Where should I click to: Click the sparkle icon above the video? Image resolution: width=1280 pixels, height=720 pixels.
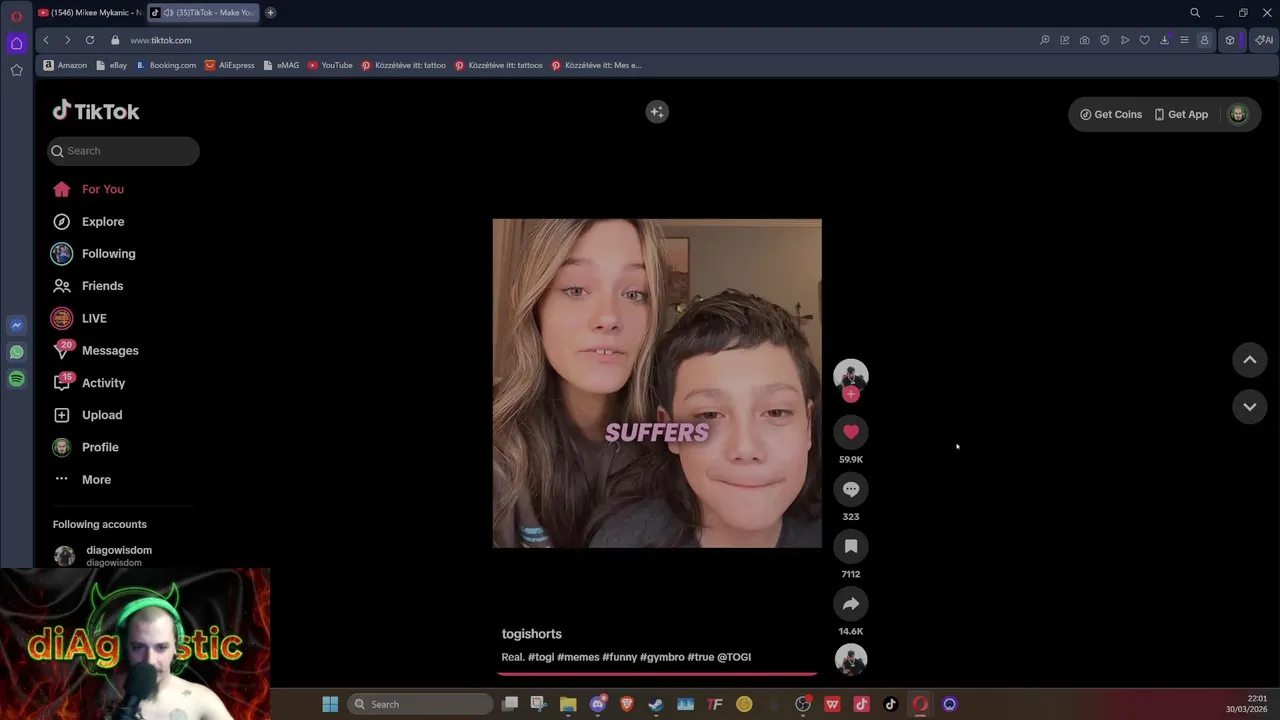[657, 112]
